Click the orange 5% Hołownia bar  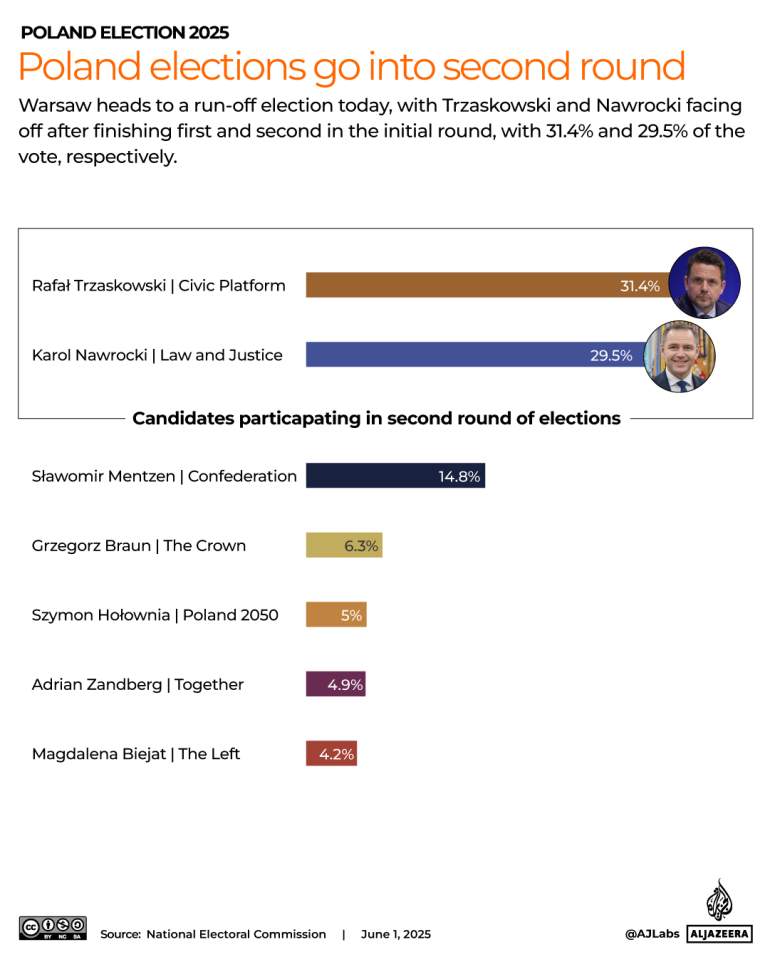pos(336,615)
